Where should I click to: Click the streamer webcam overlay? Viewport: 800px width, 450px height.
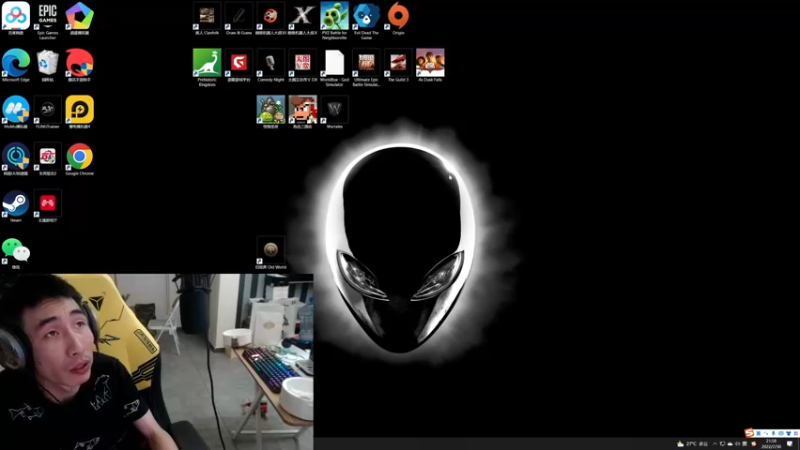click(x=157, y=362)
